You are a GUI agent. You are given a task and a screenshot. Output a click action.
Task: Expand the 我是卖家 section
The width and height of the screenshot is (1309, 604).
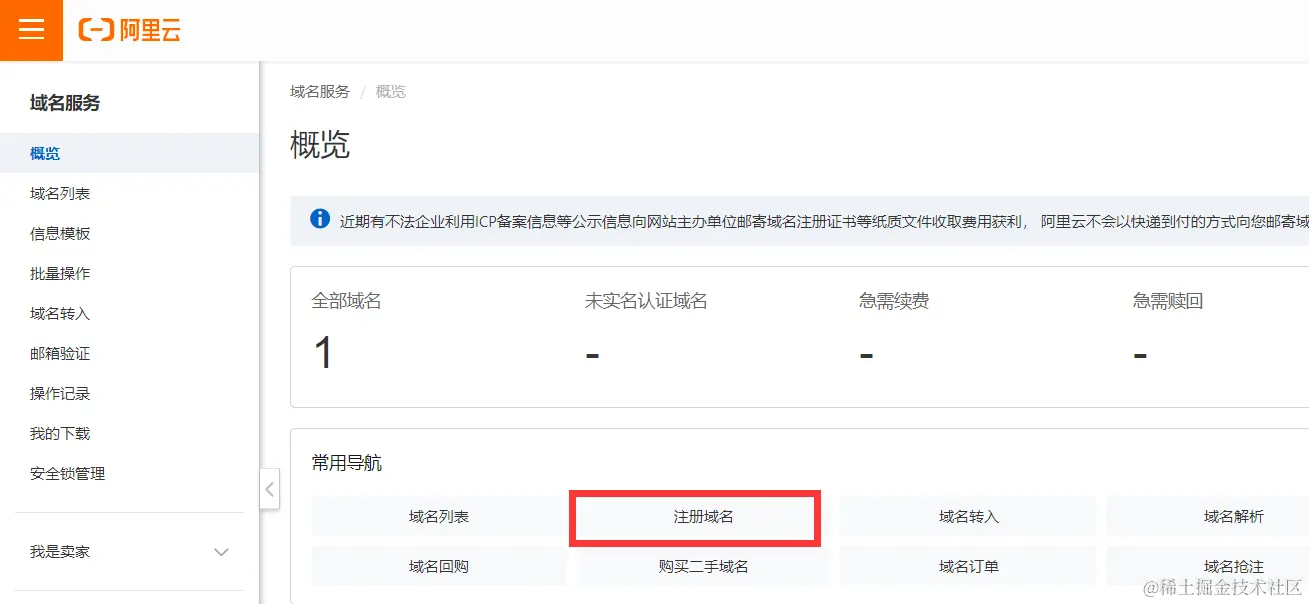tap(129, 552)
